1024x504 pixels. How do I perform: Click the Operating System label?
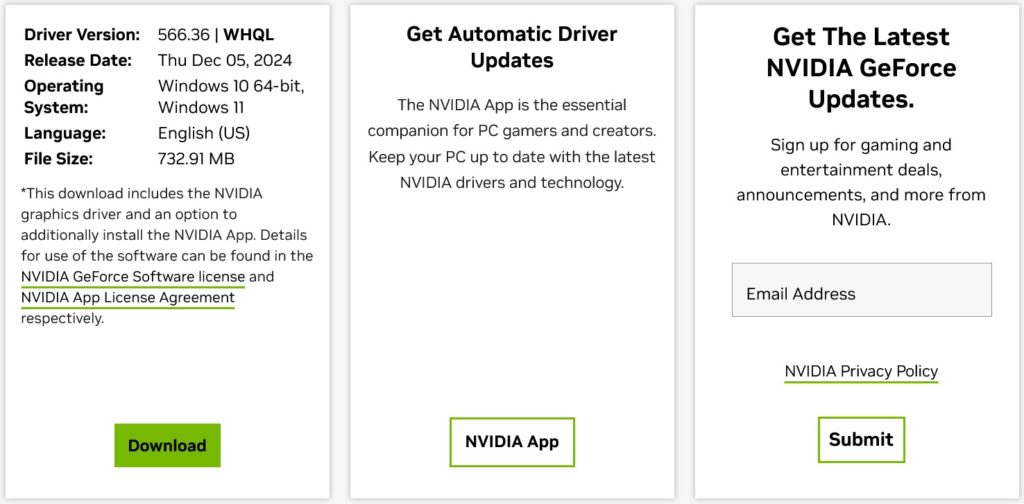tap(64, 97)
